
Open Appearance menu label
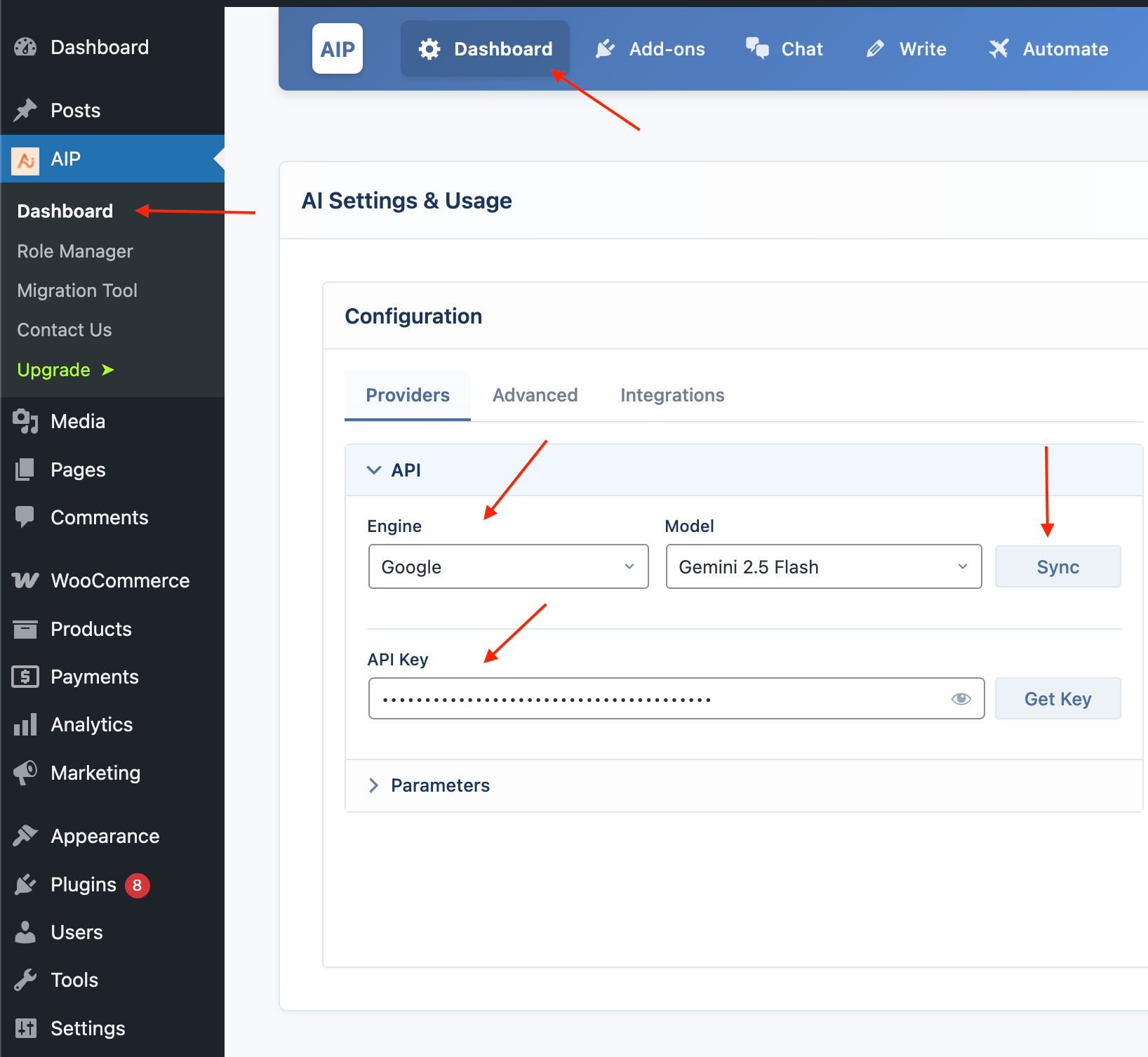(105, 836)
